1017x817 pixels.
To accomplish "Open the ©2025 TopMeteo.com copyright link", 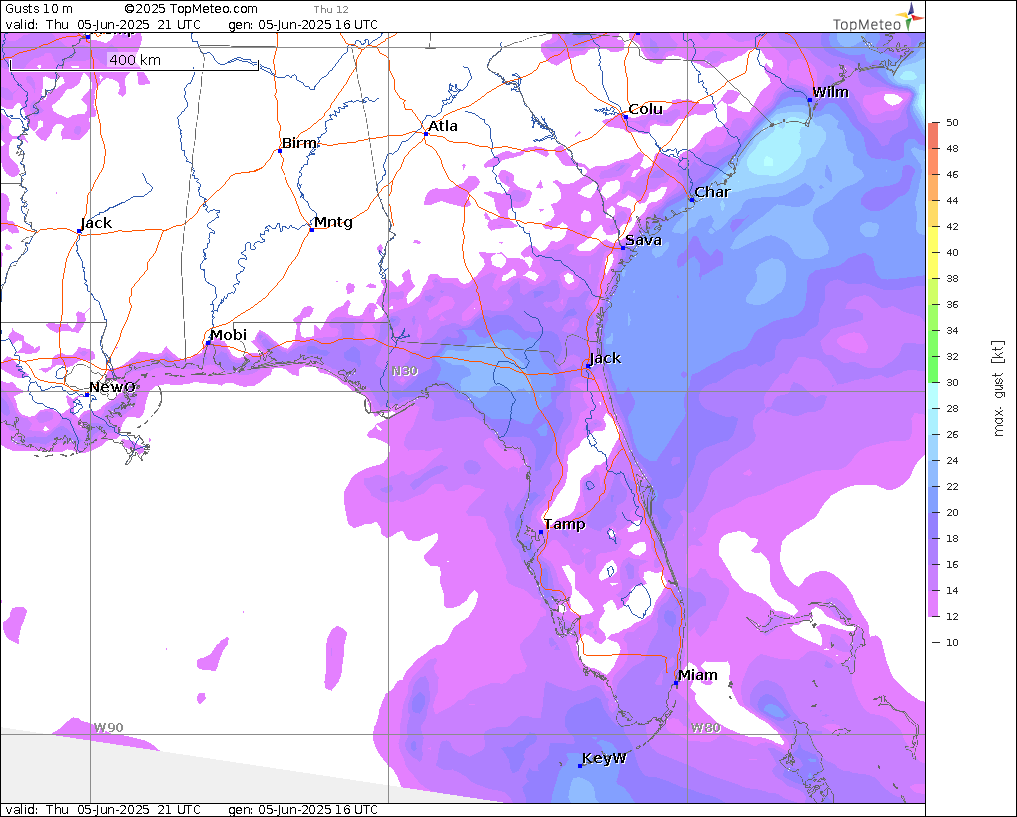I will [x=191, y=9].
